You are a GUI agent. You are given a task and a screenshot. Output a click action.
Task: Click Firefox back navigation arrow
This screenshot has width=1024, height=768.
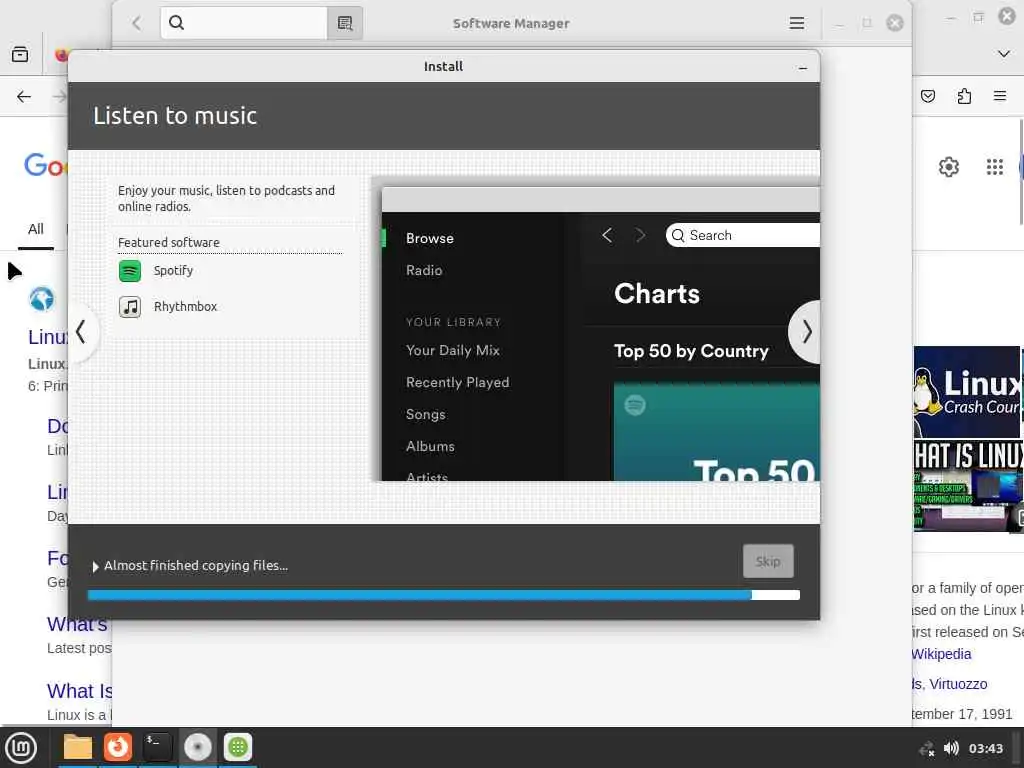24,97
